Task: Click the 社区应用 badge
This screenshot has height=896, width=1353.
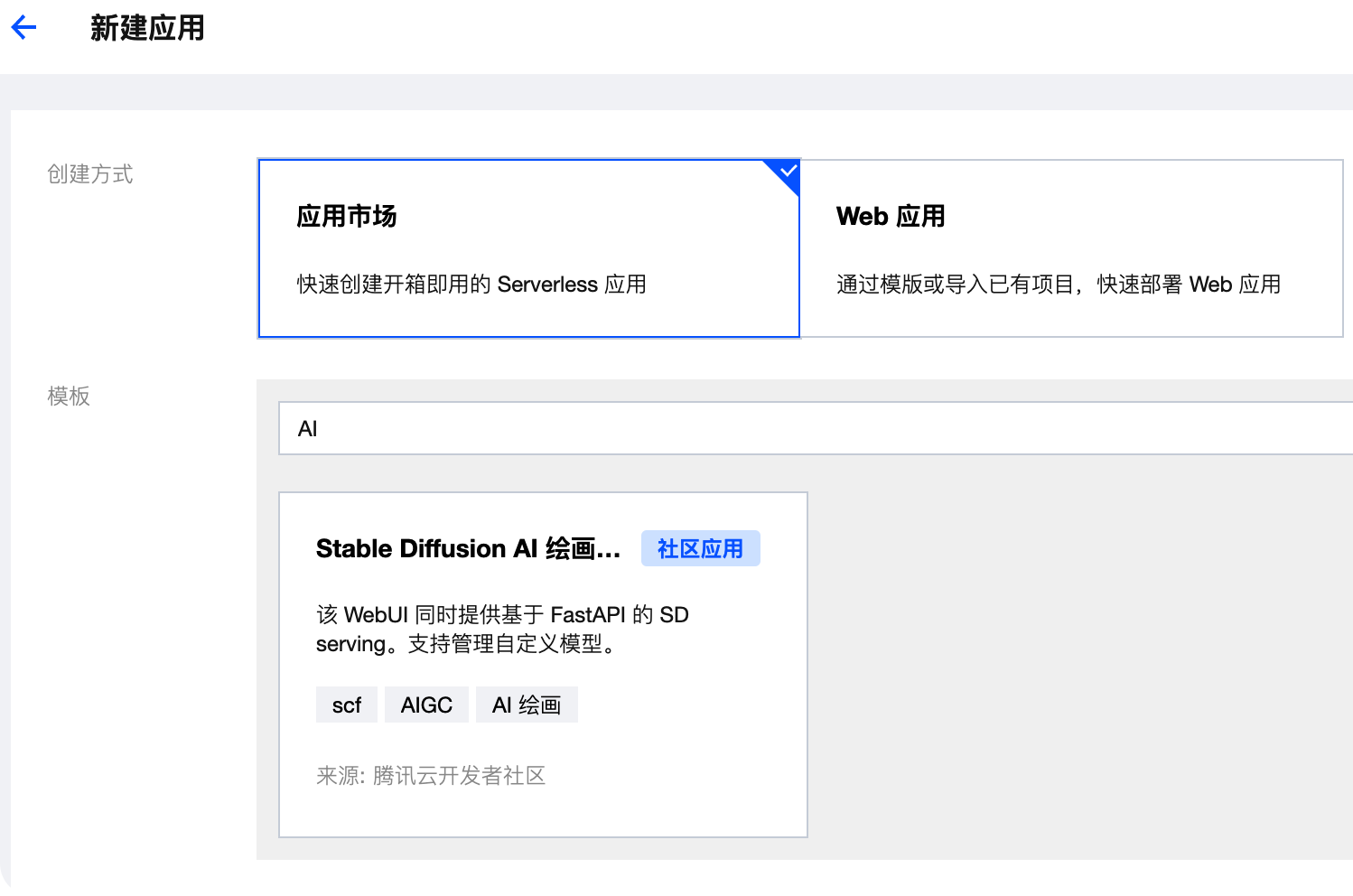Action: (701, 548)
